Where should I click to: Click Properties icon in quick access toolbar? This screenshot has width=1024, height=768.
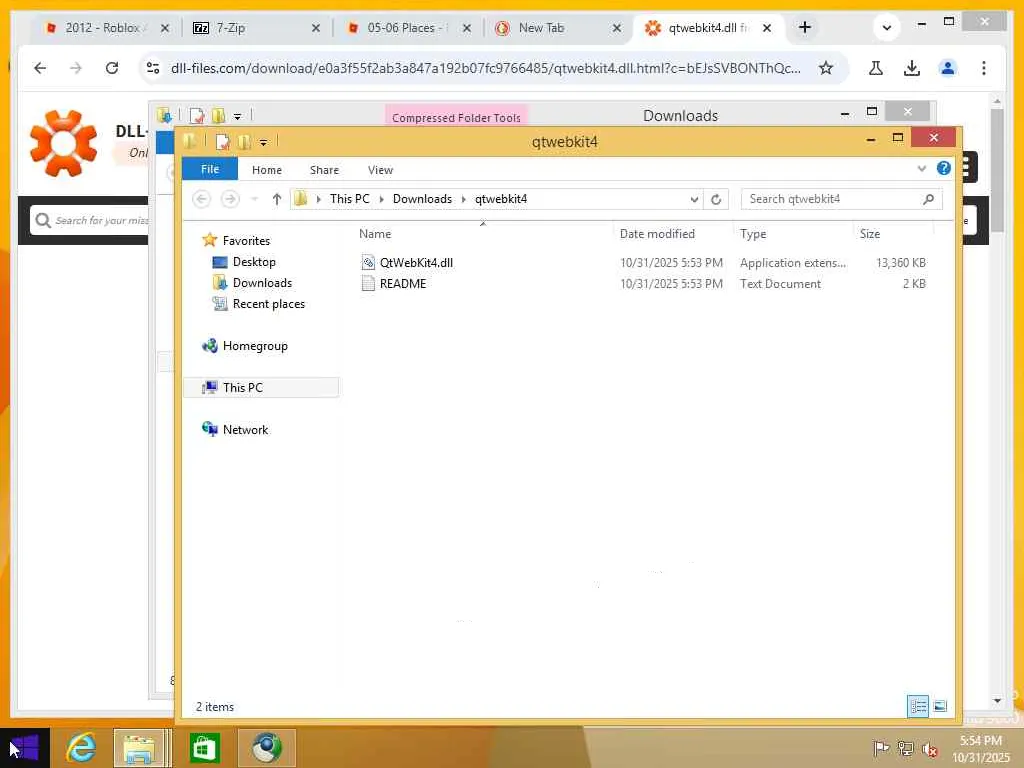[x=223, y=141]
